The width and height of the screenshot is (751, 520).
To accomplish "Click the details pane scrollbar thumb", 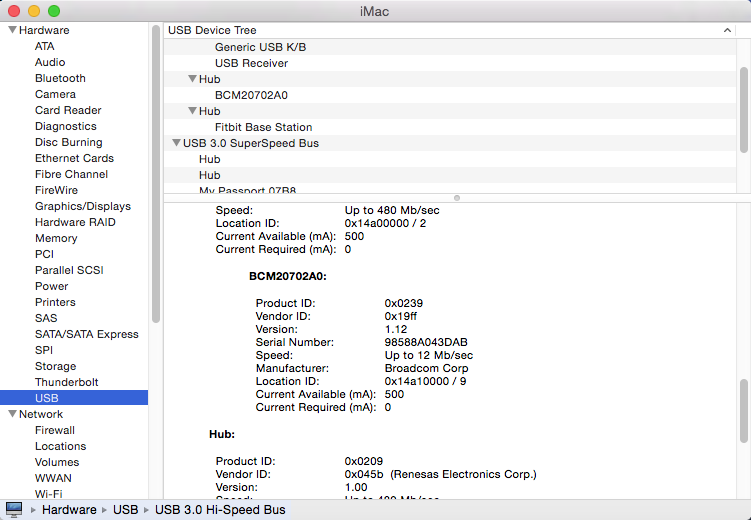I will pyautogui.click(x=743, y=411).
